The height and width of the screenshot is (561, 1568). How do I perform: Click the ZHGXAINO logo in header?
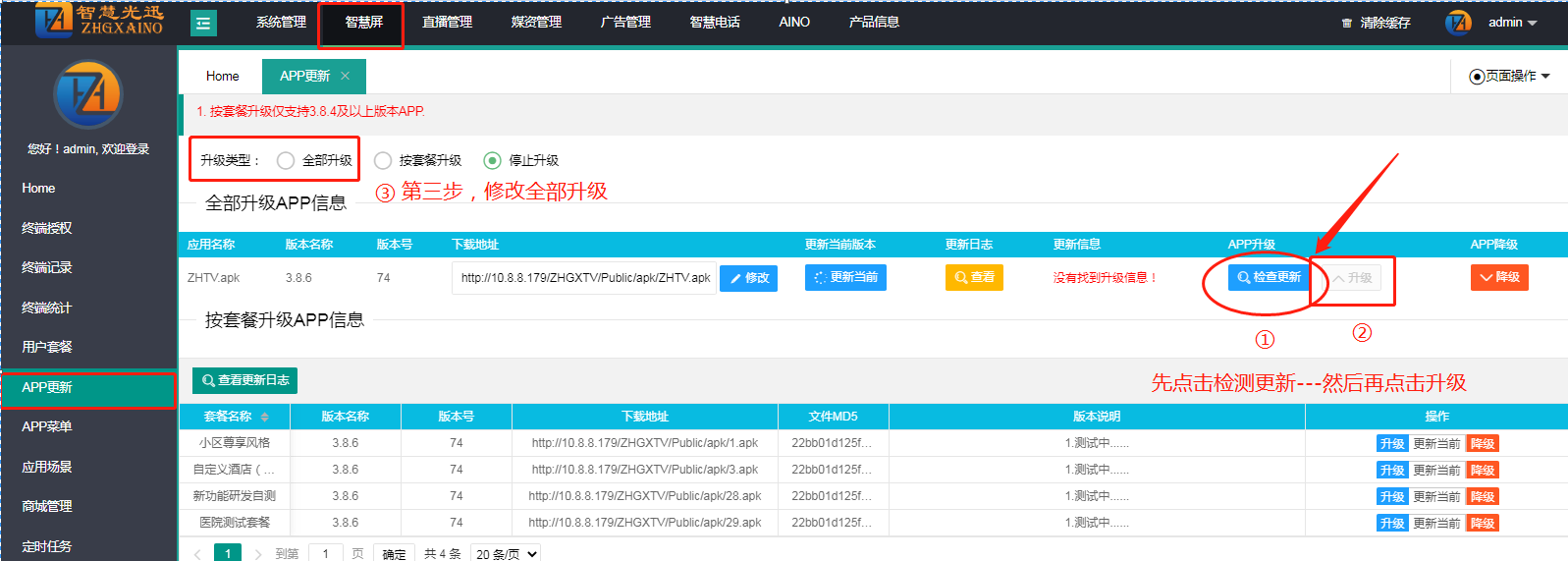click(99, 20)
